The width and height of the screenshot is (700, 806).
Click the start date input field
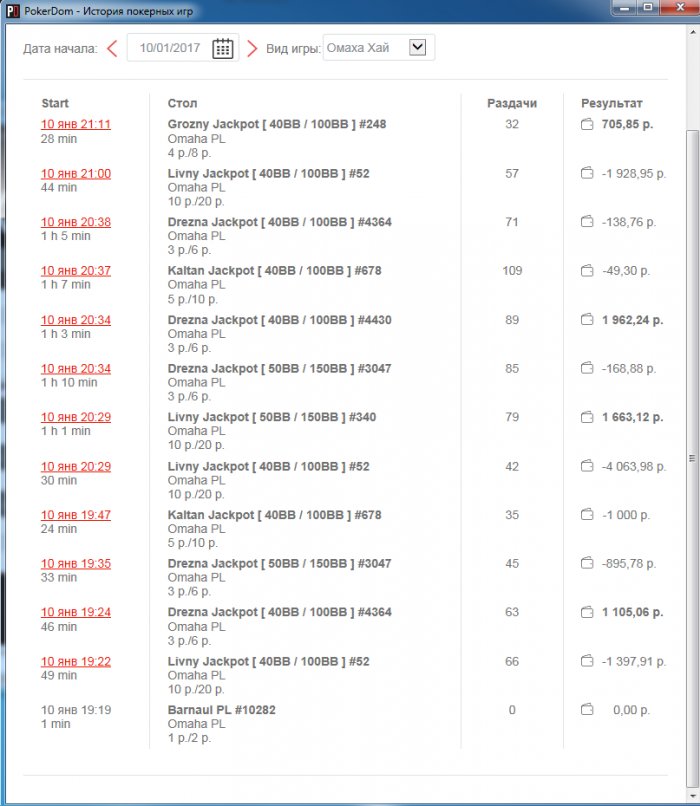170,48
